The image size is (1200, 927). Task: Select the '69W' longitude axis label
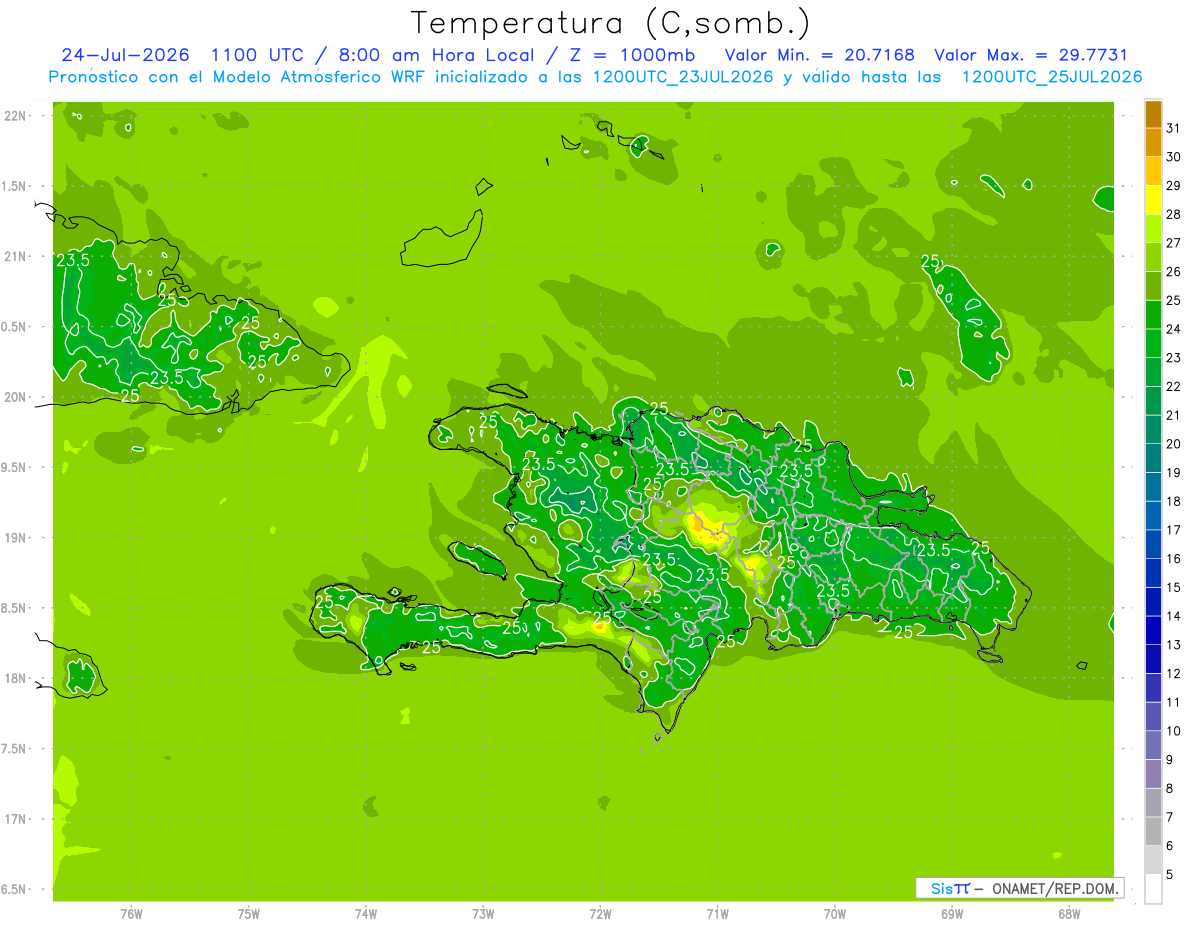952,914
